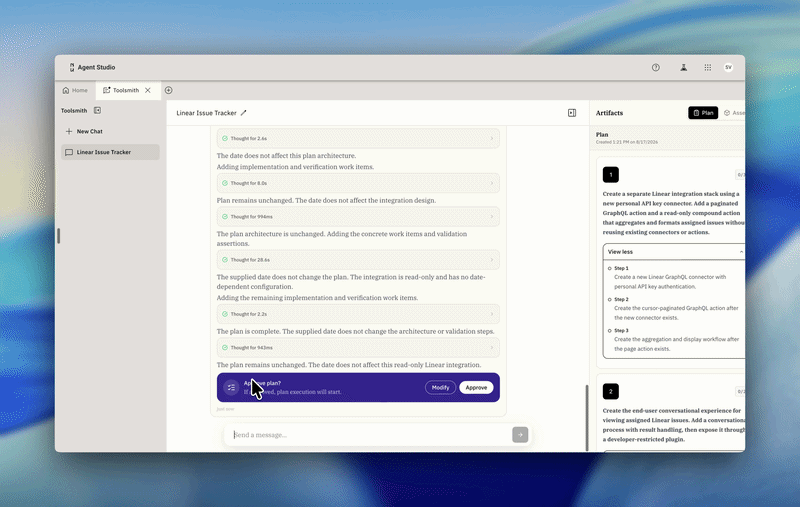
Task: Click the send message arrow button
Action: click(520, 435)
